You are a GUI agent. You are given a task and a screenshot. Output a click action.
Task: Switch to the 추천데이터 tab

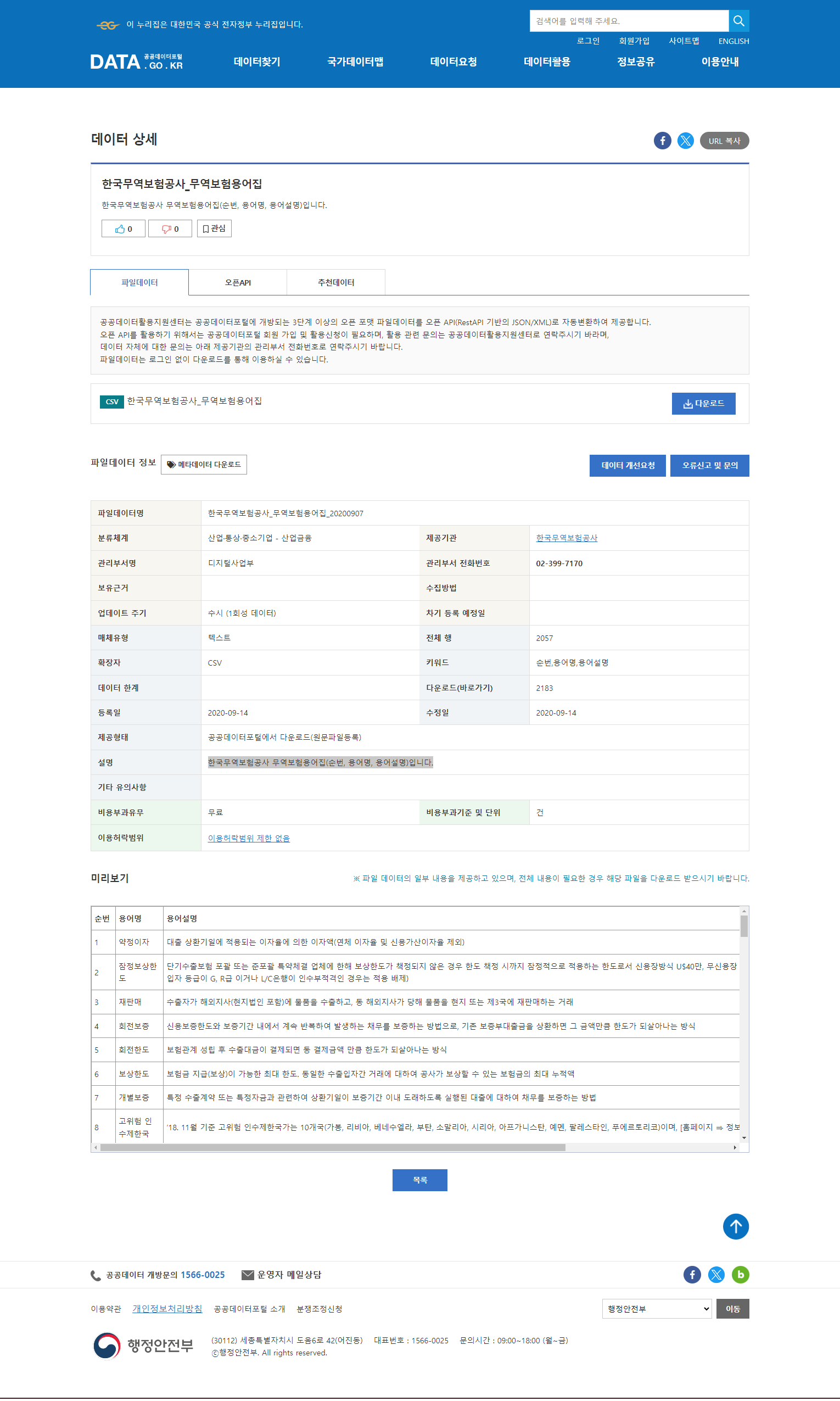(335, 282)
